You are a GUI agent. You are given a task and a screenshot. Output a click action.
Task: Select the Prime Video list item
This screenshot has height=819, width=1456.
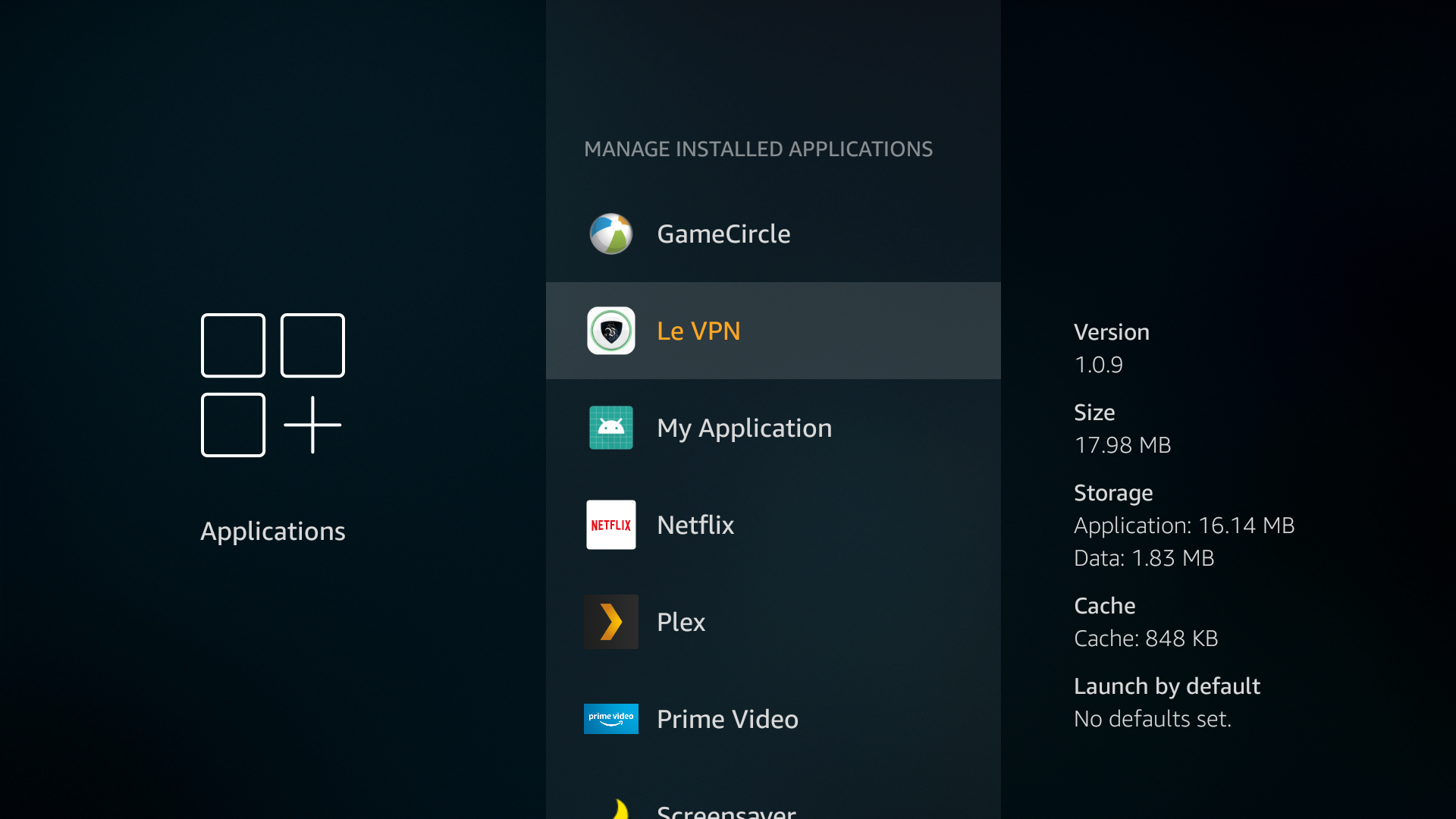pyautogui.click(x=727, y=719)
